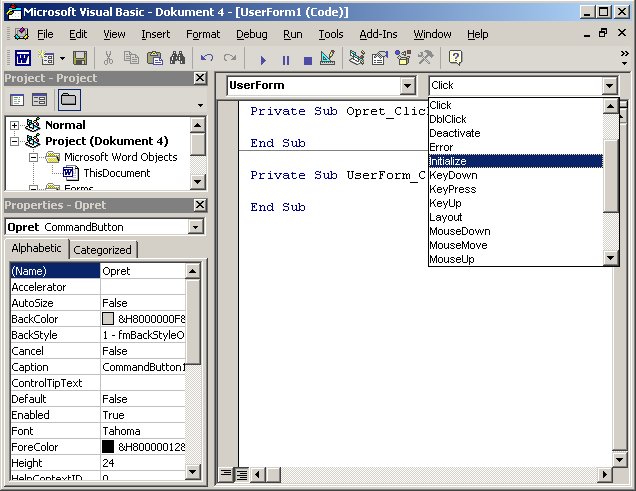Toggle Full Module View button
Image resolution: width=636 pixels, height=491 pixels.
pyautogui.click(x=242, y=474)
